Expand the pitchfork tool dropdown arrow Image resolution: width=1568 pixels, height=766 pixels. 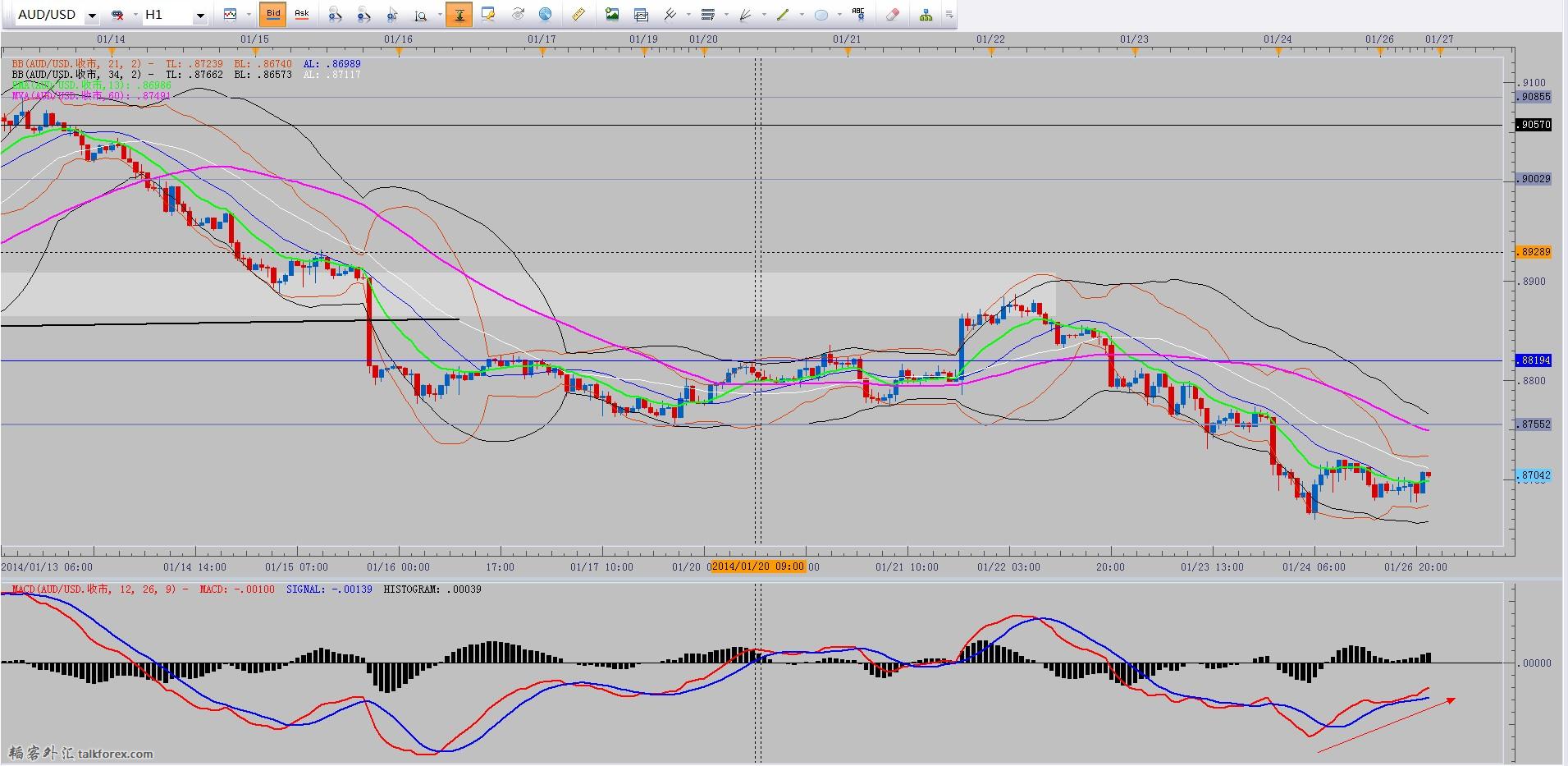688,15
